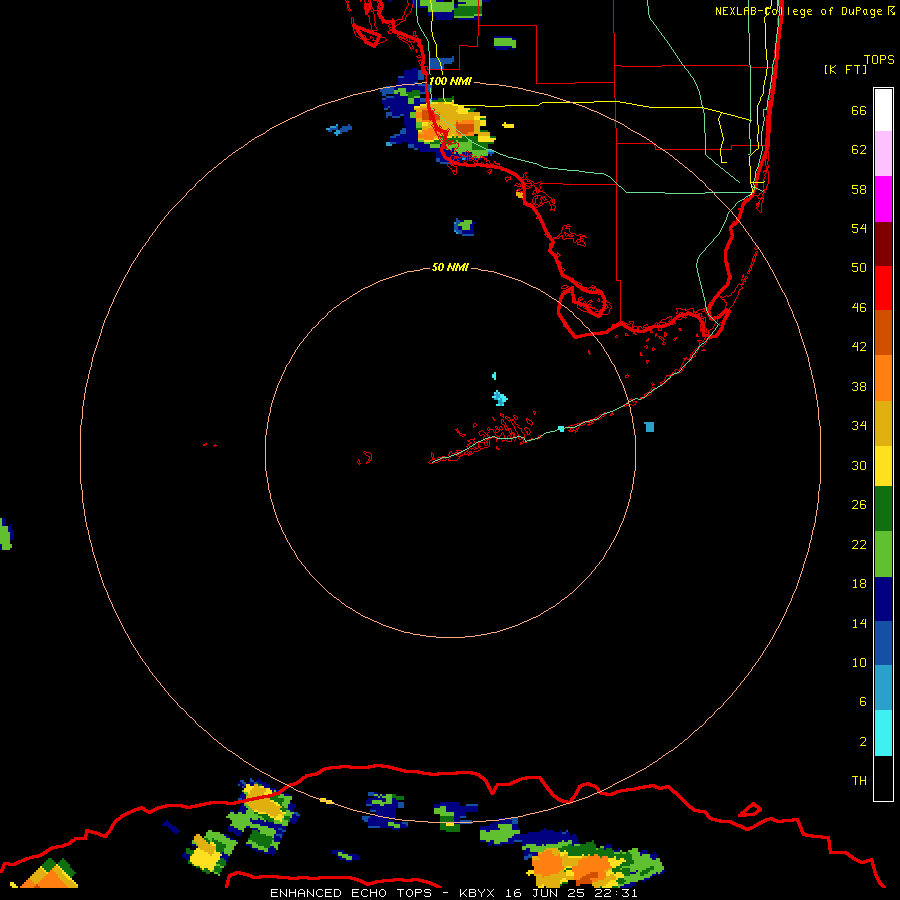Click the bright yellow legend swatch

[x=883, y=466]
